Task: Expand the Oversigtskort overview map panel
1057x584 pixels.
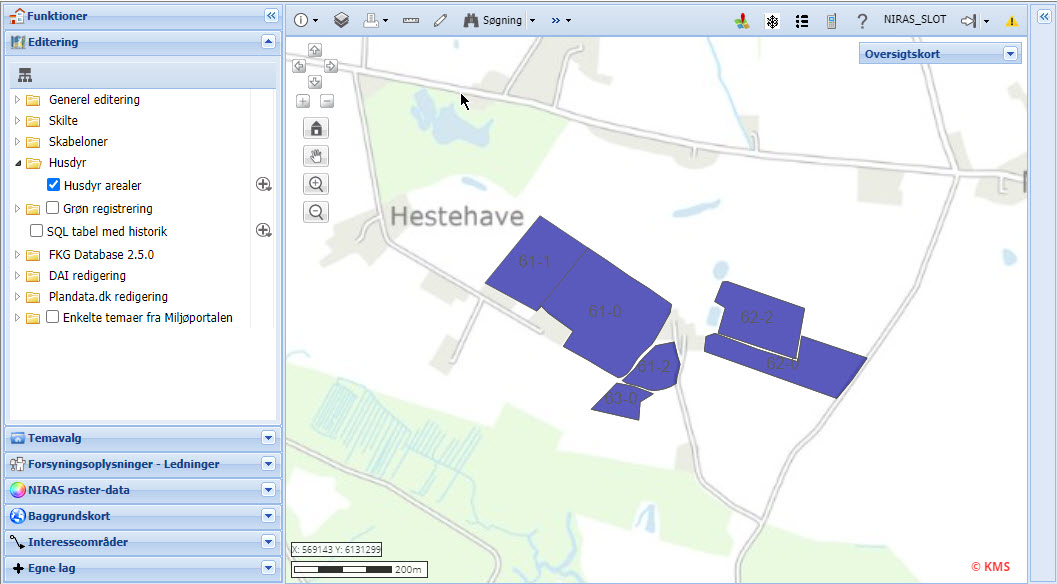Action: (1010, 54)
